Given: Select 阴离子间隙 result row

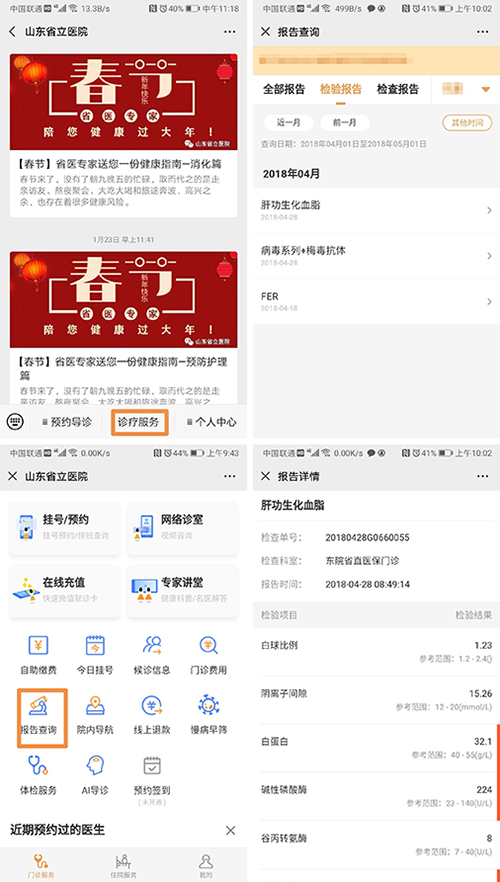Looking at the screenshot, I should tap(376, 699).
